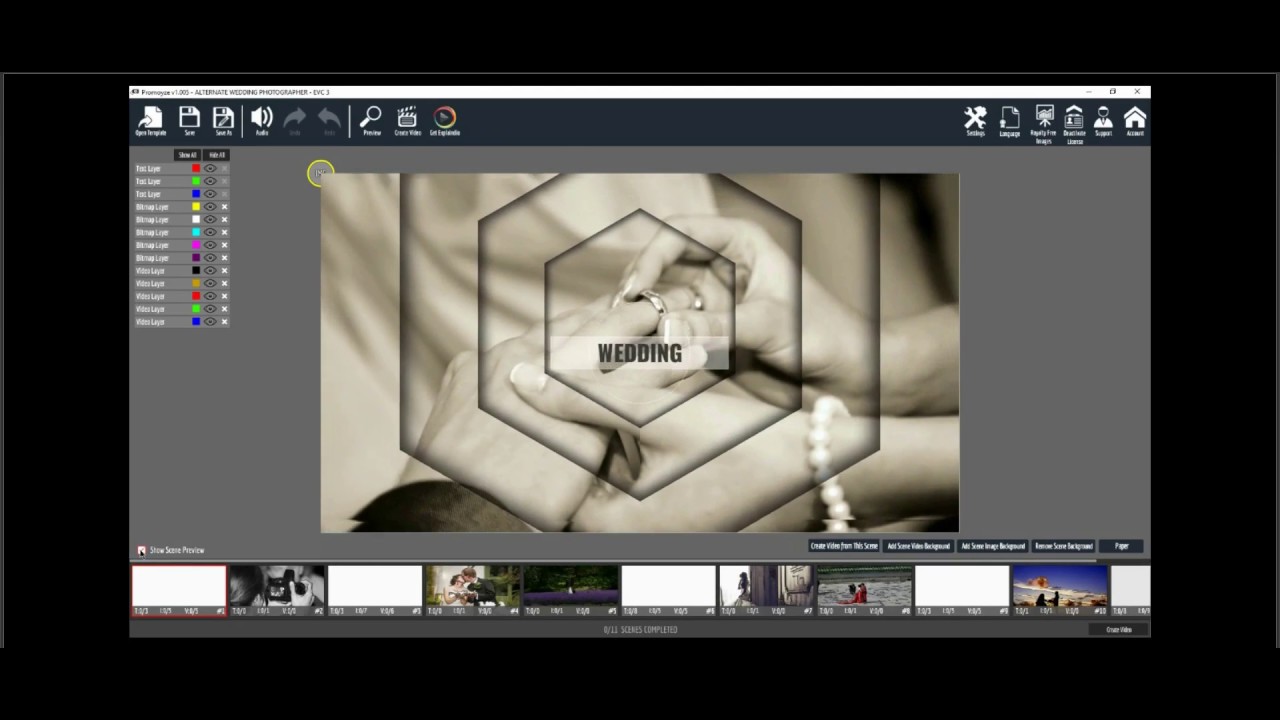Click the Create Video clapperboard icon
Viewport: 1280px width, 720px height.
(x=407, y=120)
